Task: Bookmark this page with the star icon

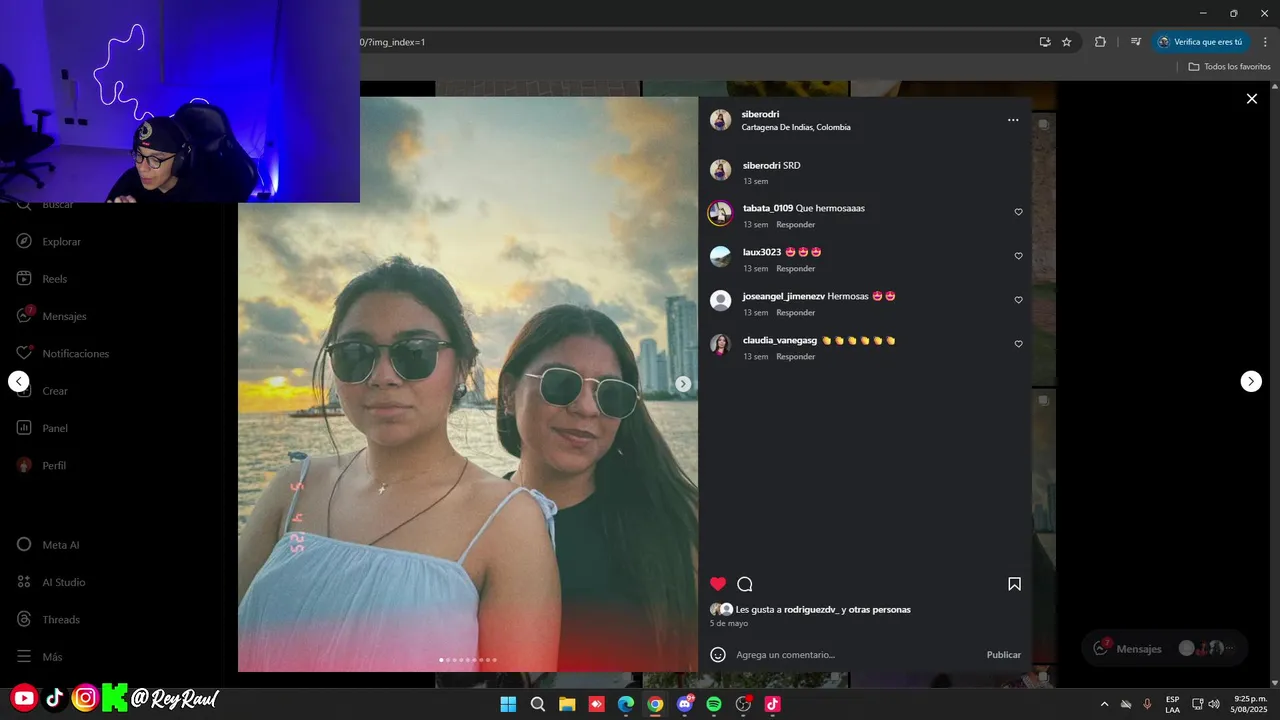Action: [1067, 42]
